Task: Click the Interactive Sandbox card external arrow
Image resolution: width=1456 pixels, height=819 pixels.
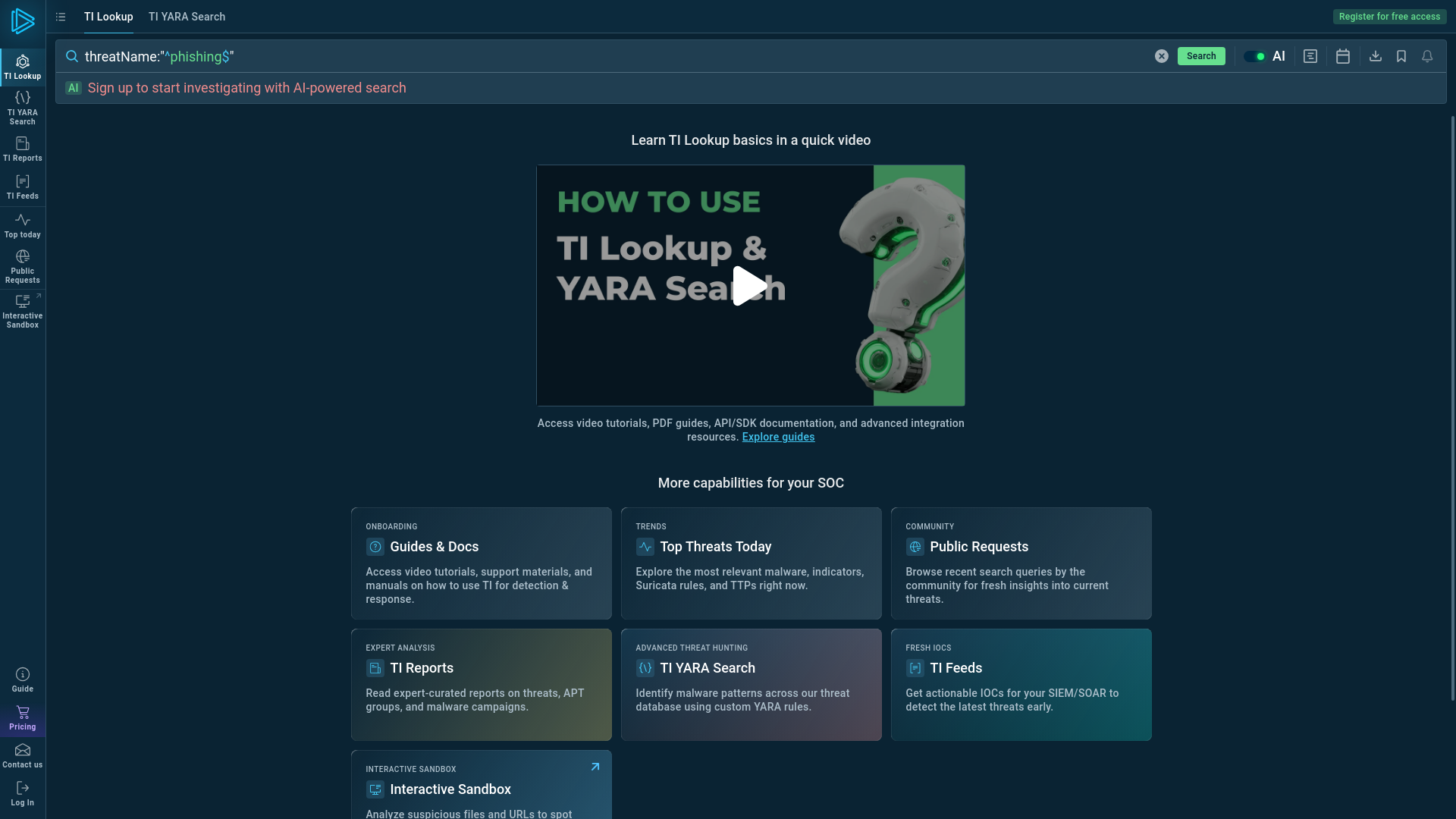Action: [595, 767]
